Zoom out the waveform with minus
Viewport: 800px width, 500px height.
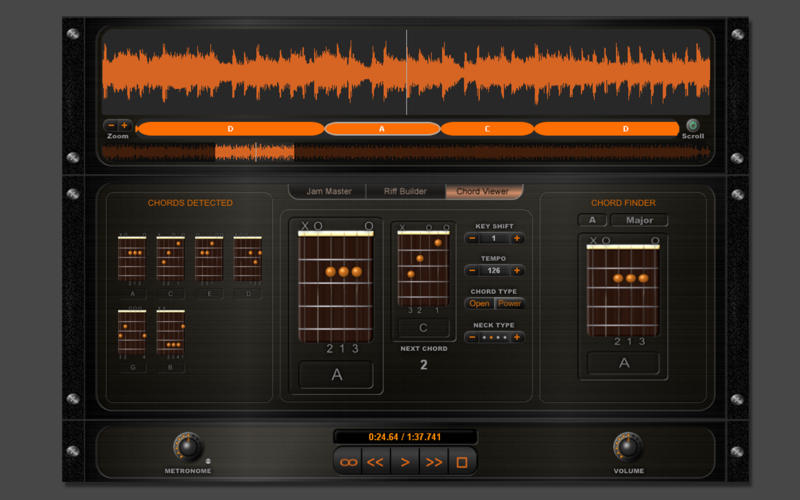click(111, 126)
